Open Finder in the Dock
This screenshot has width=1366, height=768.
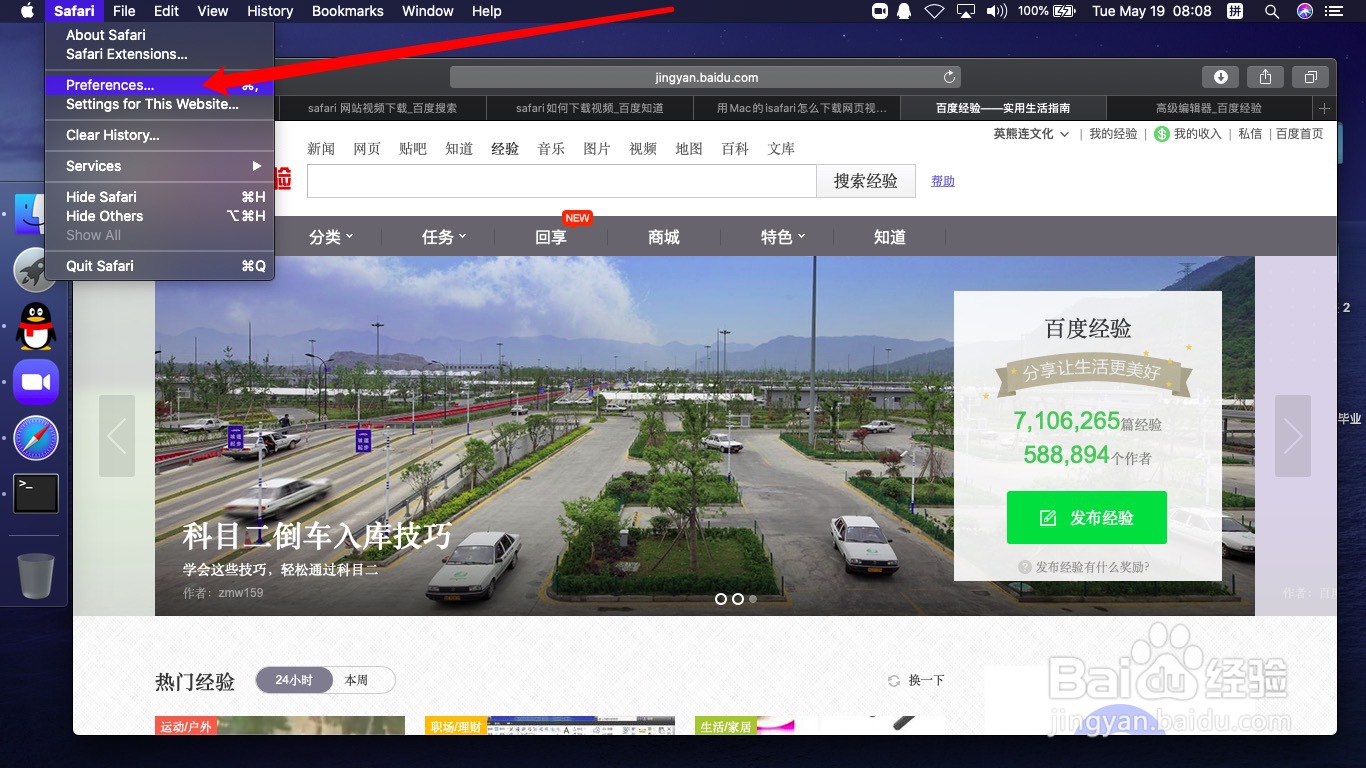35,214
